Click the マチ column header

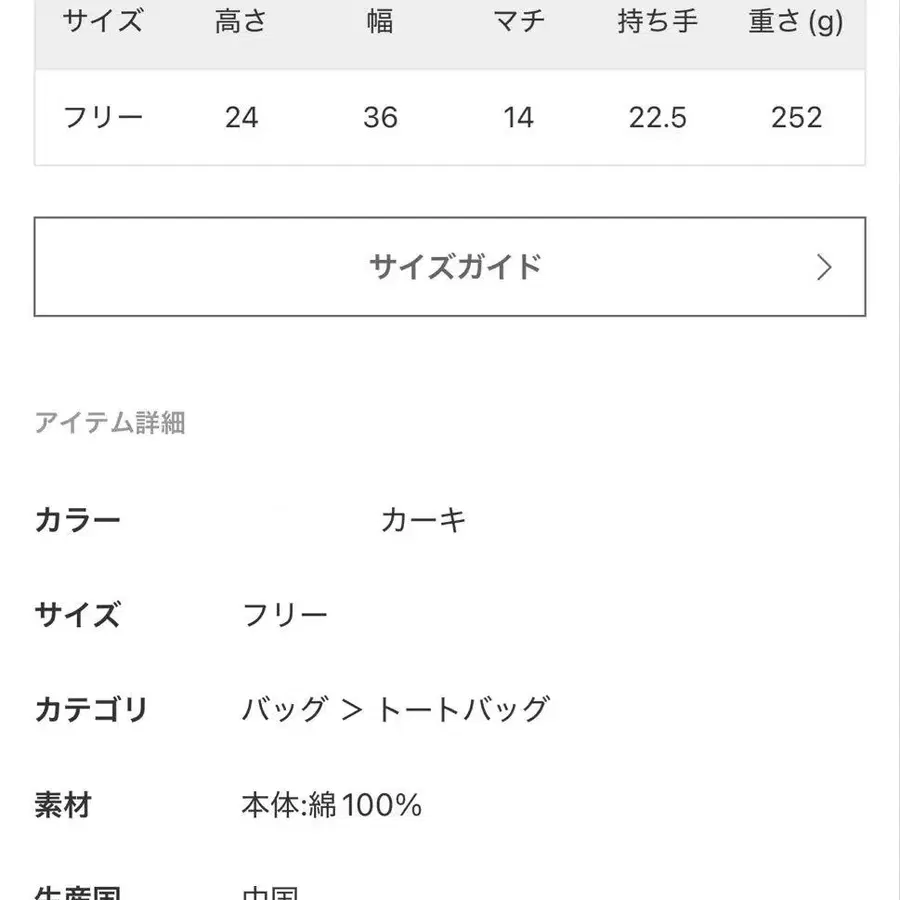click(518, 20)
